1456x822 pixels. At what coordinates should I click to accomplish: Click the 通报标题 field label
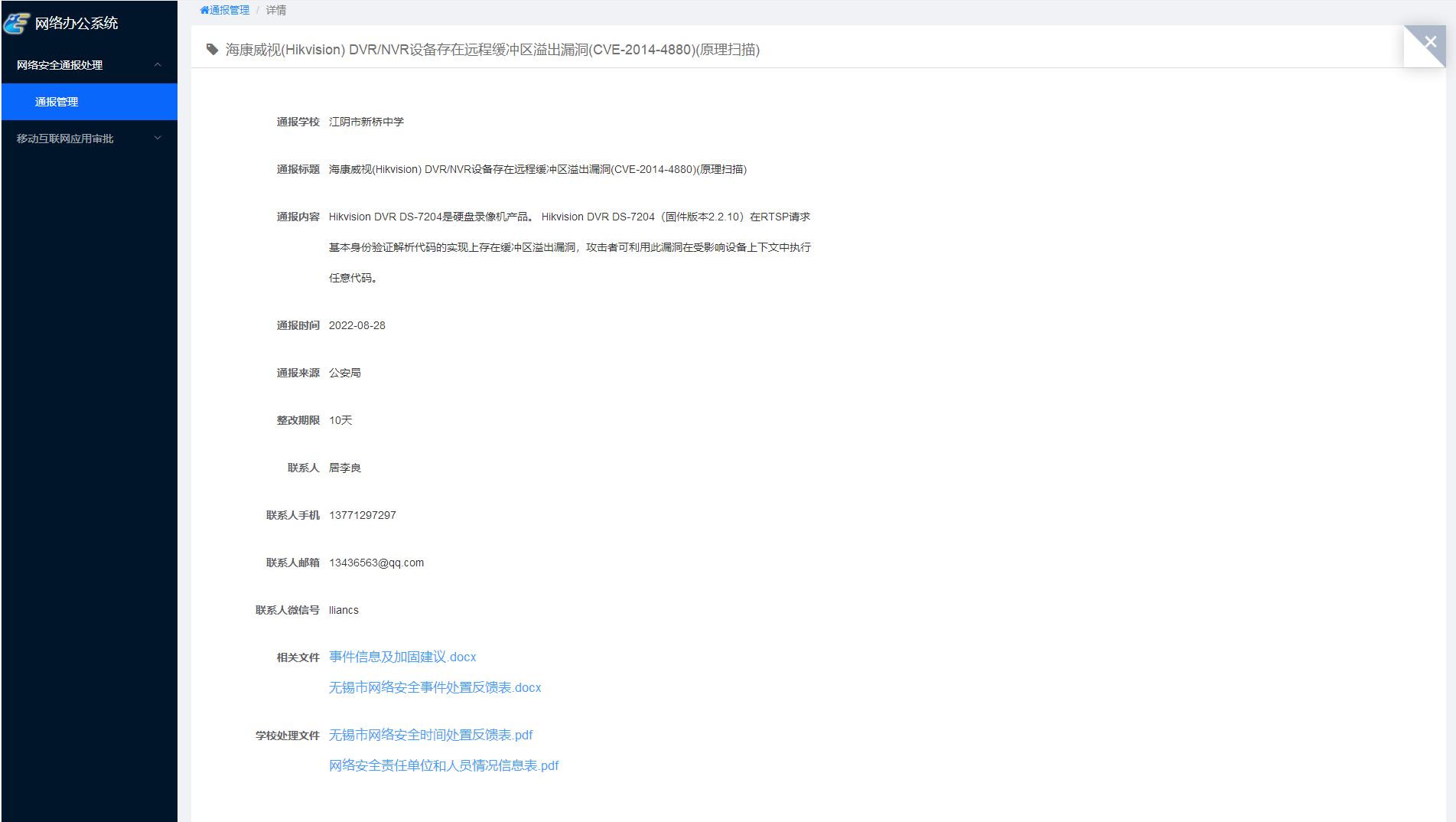(298, 169)
